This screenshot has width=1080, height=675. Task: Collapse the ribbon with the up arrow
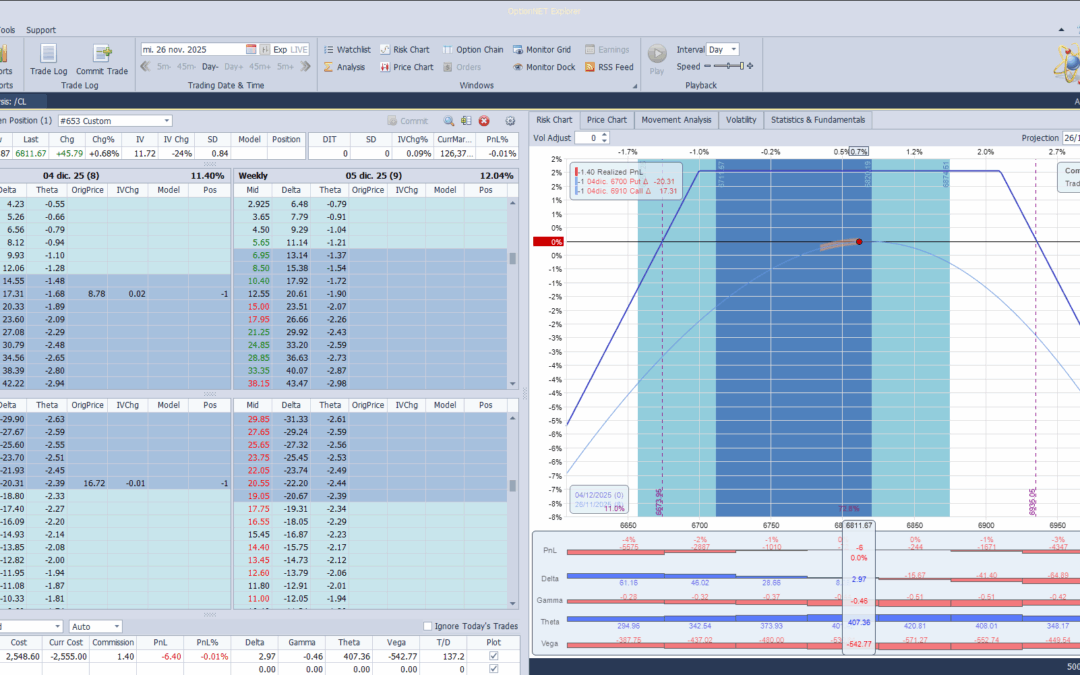1061,30
